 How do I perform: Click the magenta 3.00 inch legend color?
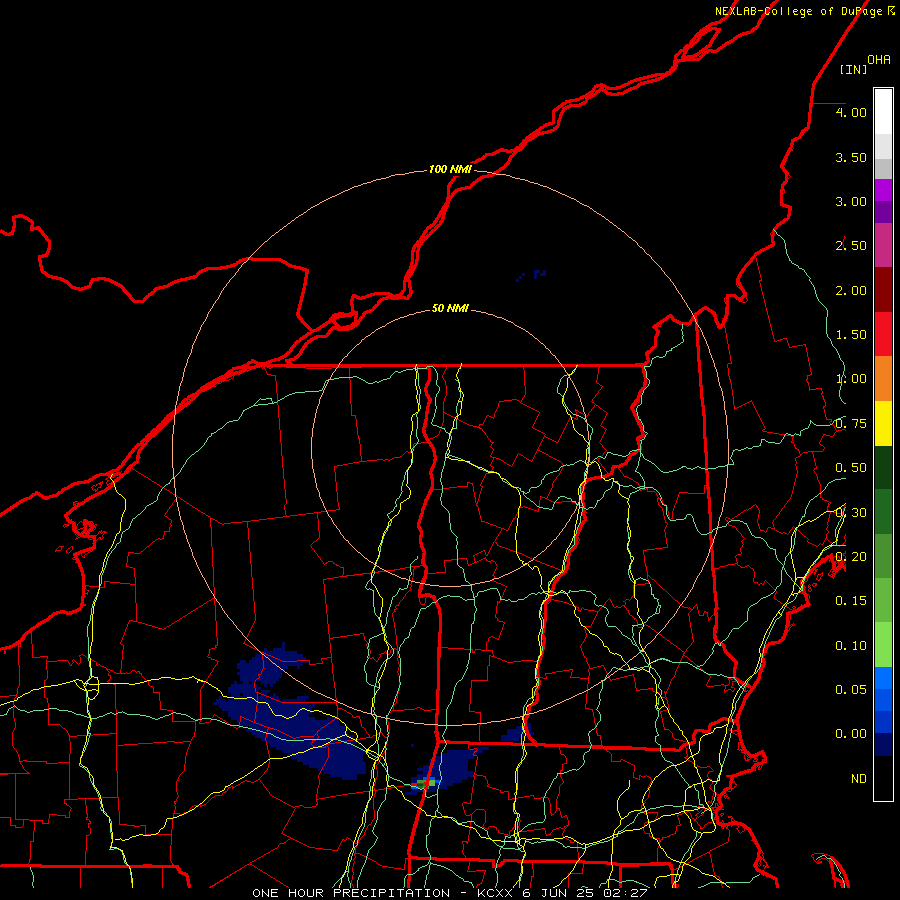point(883,191)
